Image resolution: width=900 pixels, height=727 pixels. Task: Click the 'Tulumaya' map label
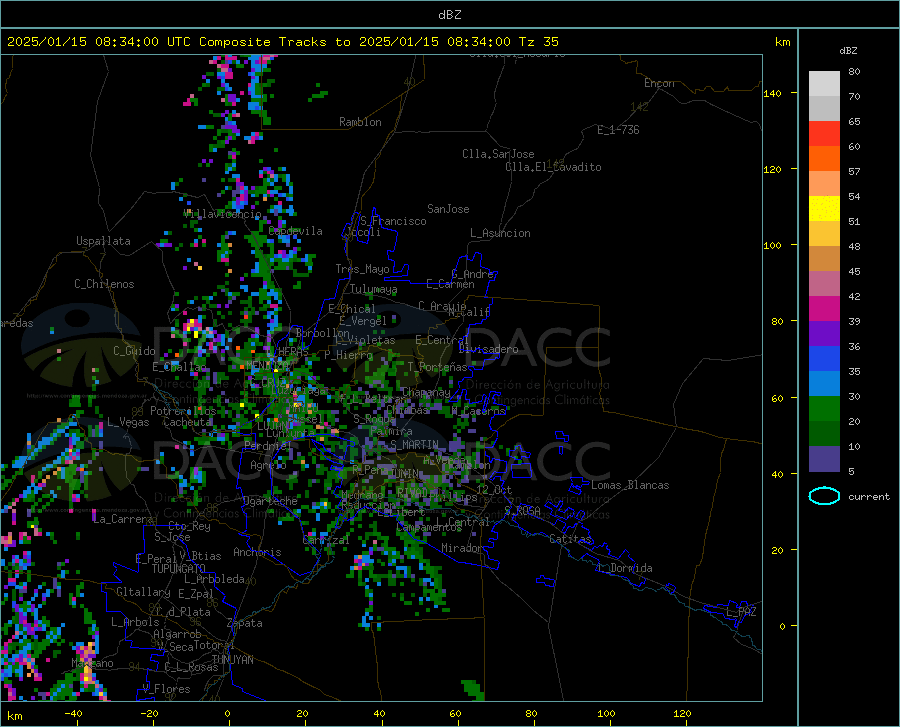click(x=373, y=289)
